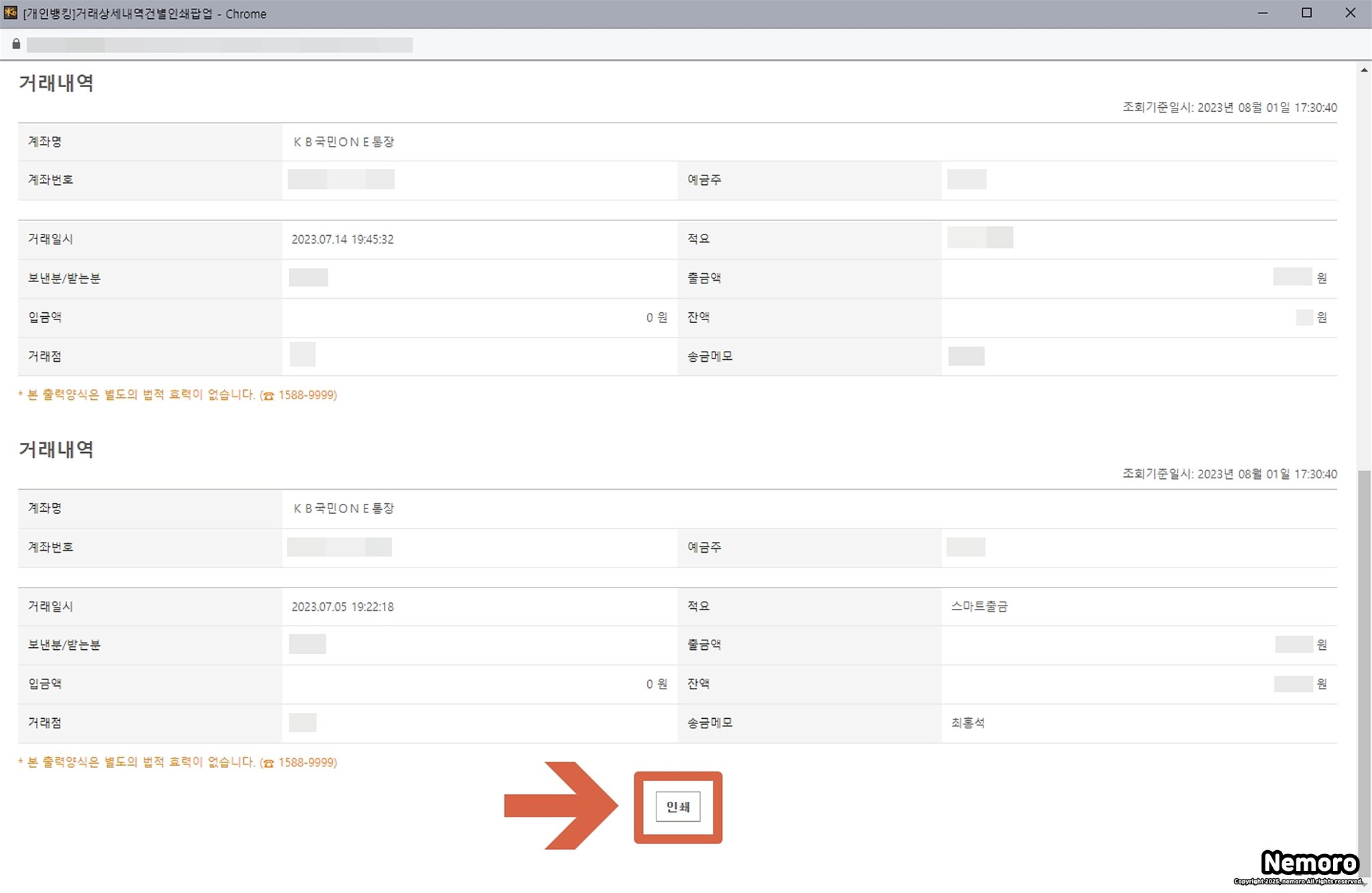The image size is (1372, 893).
Task: Click the scrollbar down arrow
Action: point(1364,886)
